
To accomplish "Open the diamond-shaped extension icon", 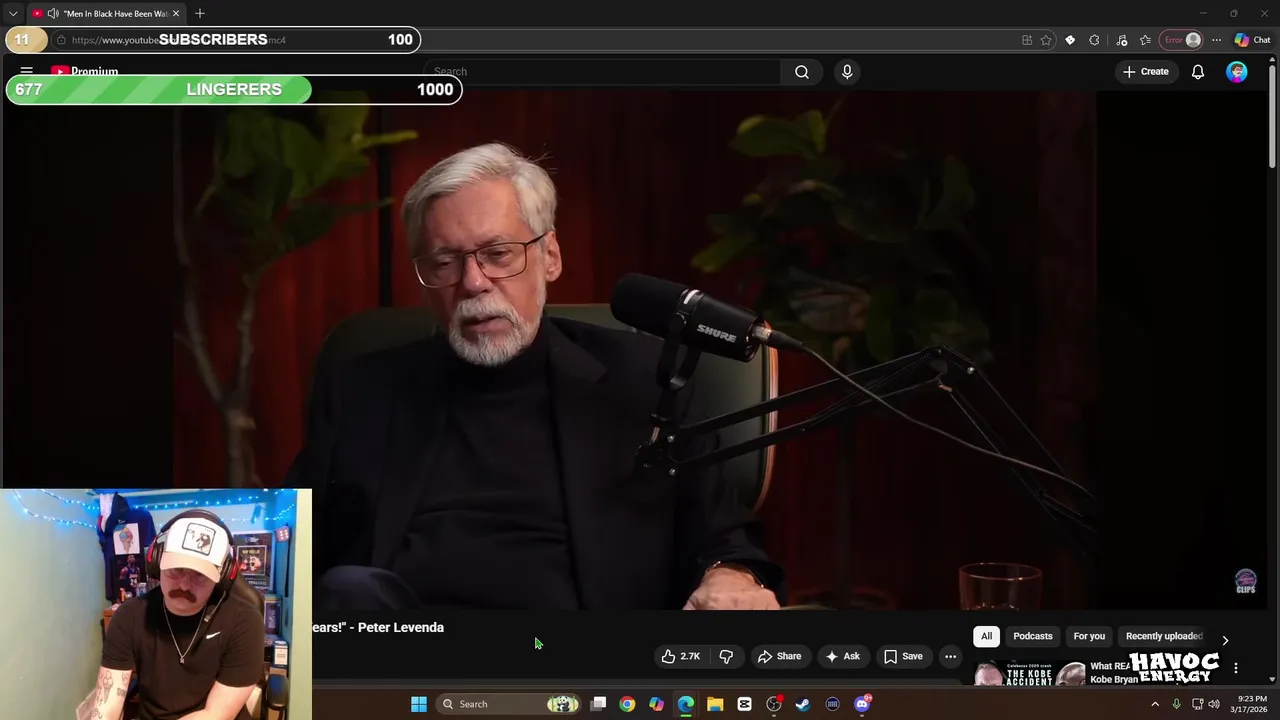I will click(x=1070, y=40).
